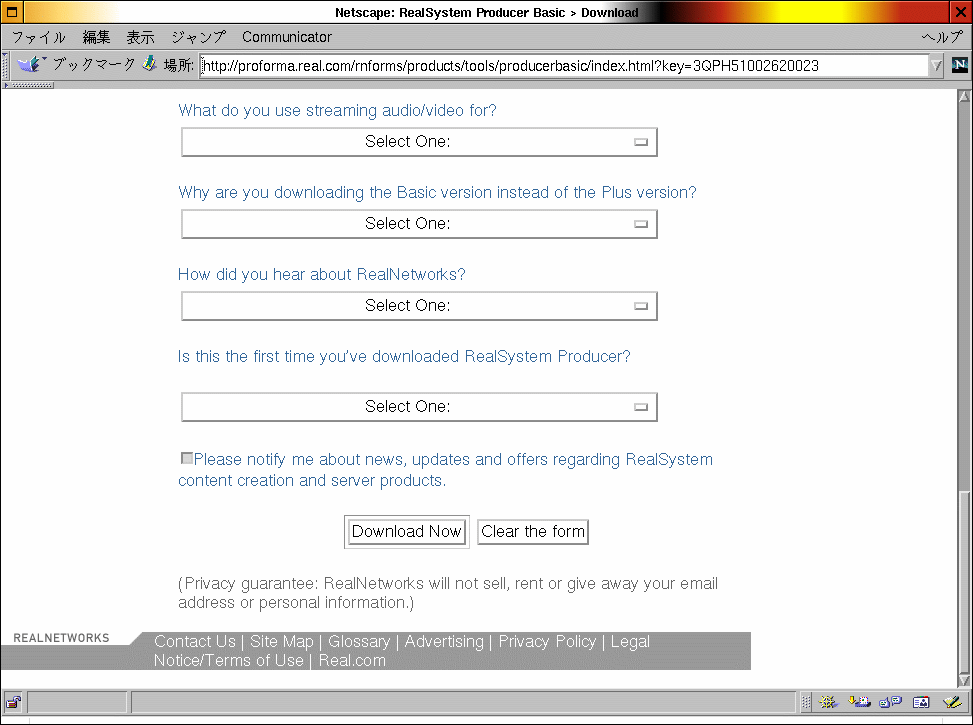
Task: Open Address Book icon in component bar
Action: pyautogui.click(x=921, y=702)
